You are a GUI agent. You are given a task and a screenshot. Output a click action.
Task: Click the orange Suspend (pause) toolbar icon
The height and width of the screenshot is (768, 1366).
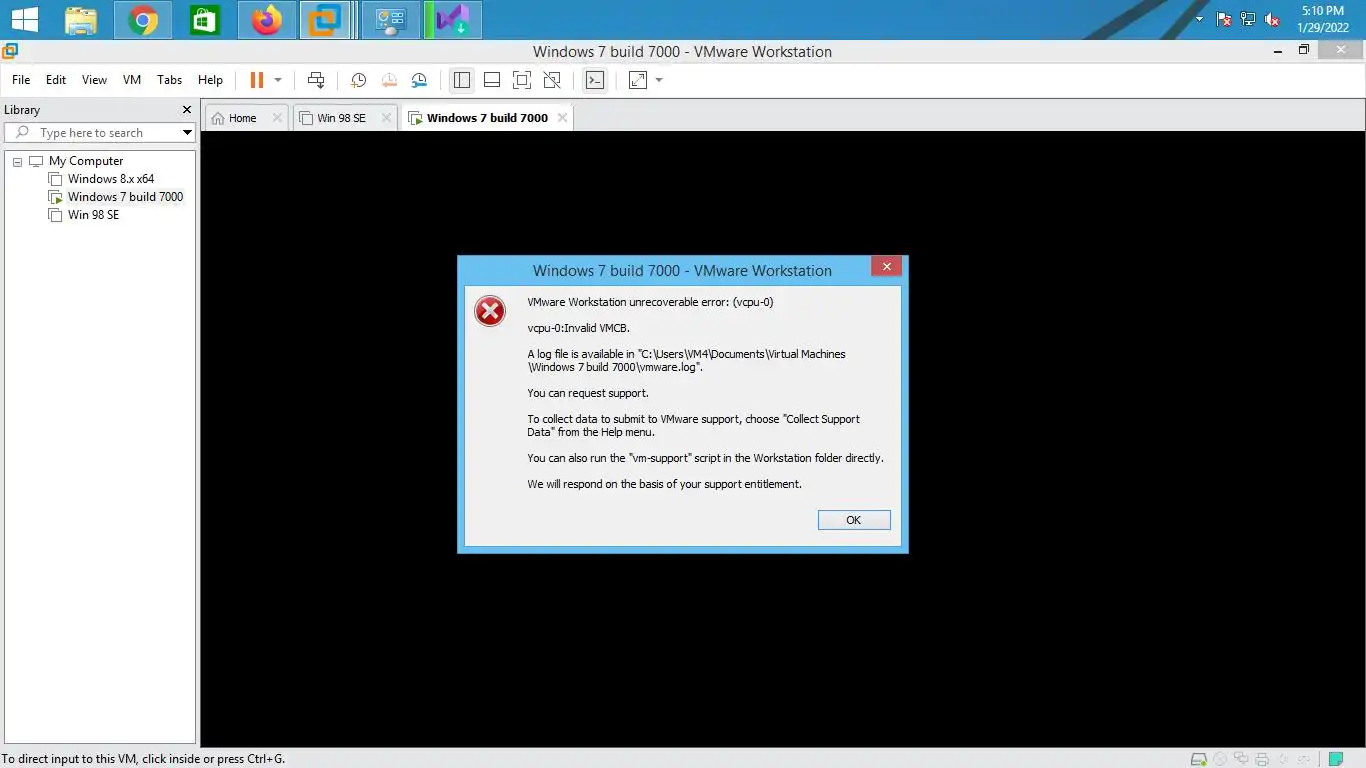pos(257,80)
